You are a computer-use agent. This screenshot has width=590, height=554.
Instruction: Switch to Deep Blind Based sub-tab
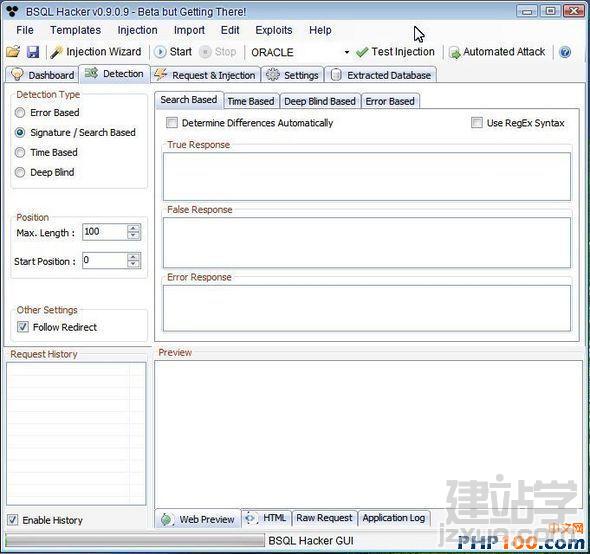(320, 101)
